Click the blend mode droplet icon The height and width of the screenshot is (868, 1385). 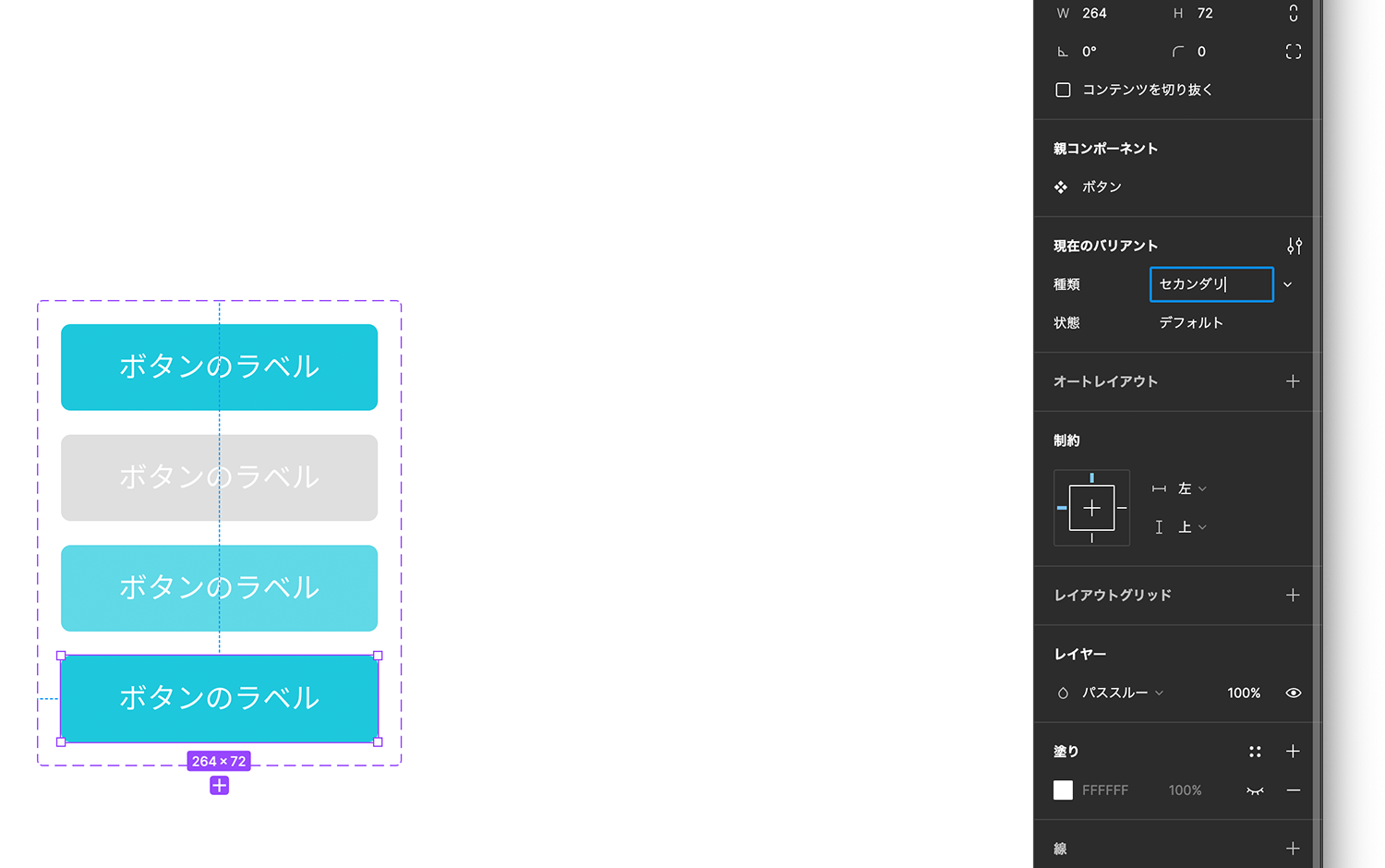pos(1063,693)
